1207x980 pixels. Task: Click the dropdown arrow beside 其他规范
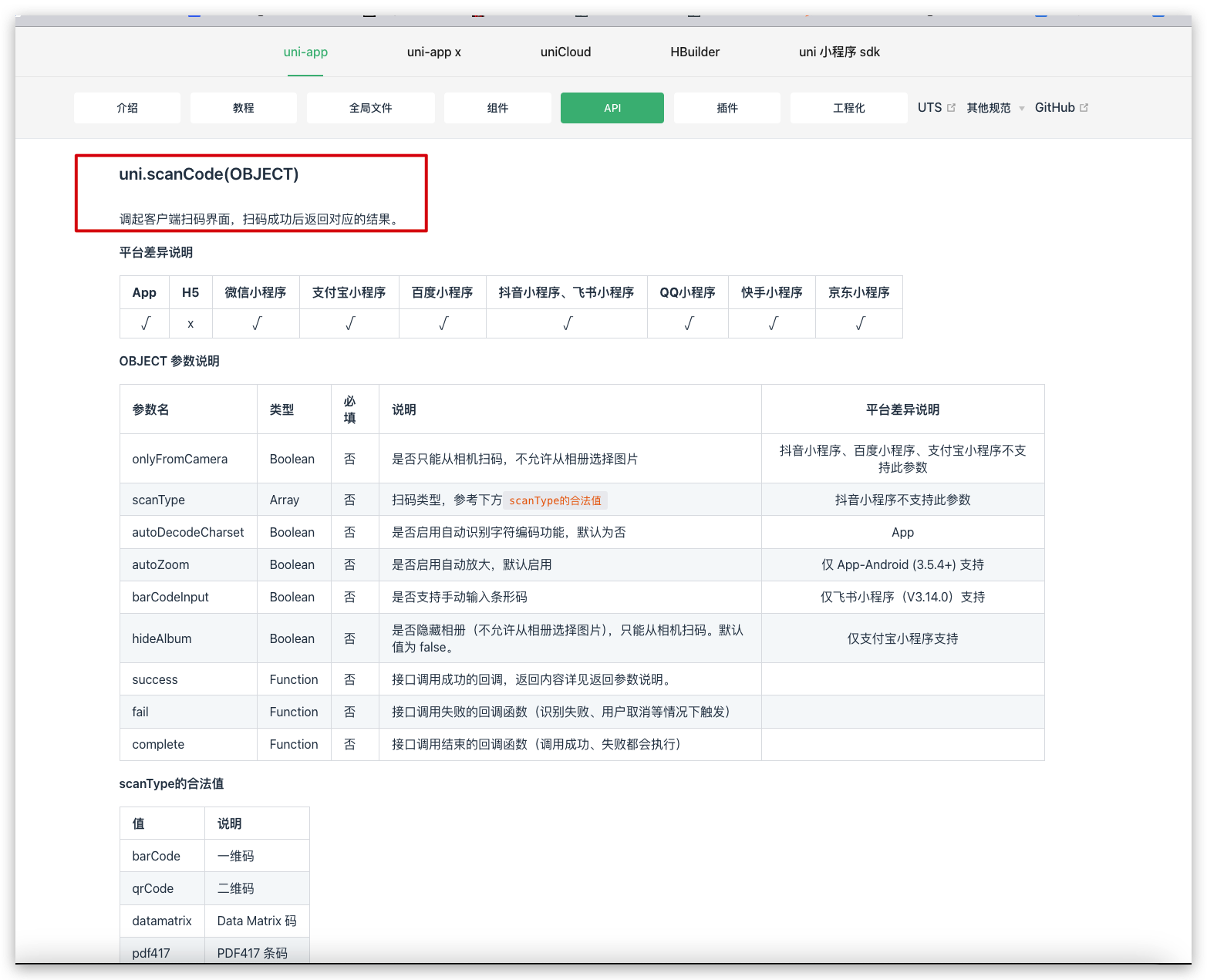click(1022, 109)
